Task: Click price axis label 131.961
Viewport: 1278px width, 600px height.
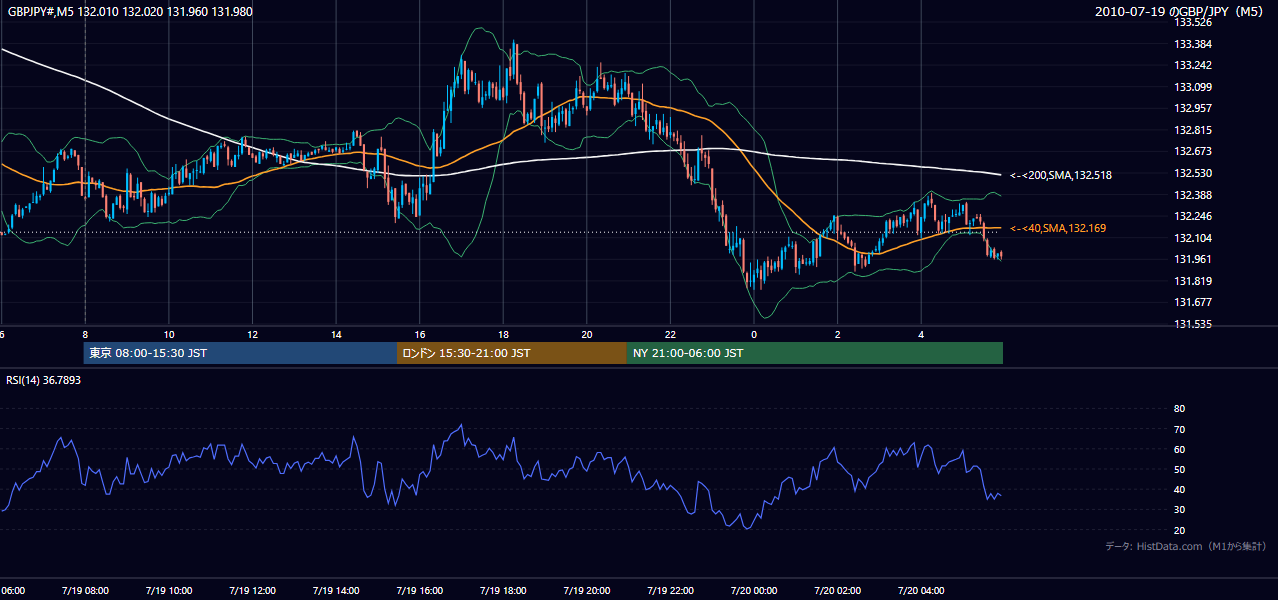Action: (1192, 259)
